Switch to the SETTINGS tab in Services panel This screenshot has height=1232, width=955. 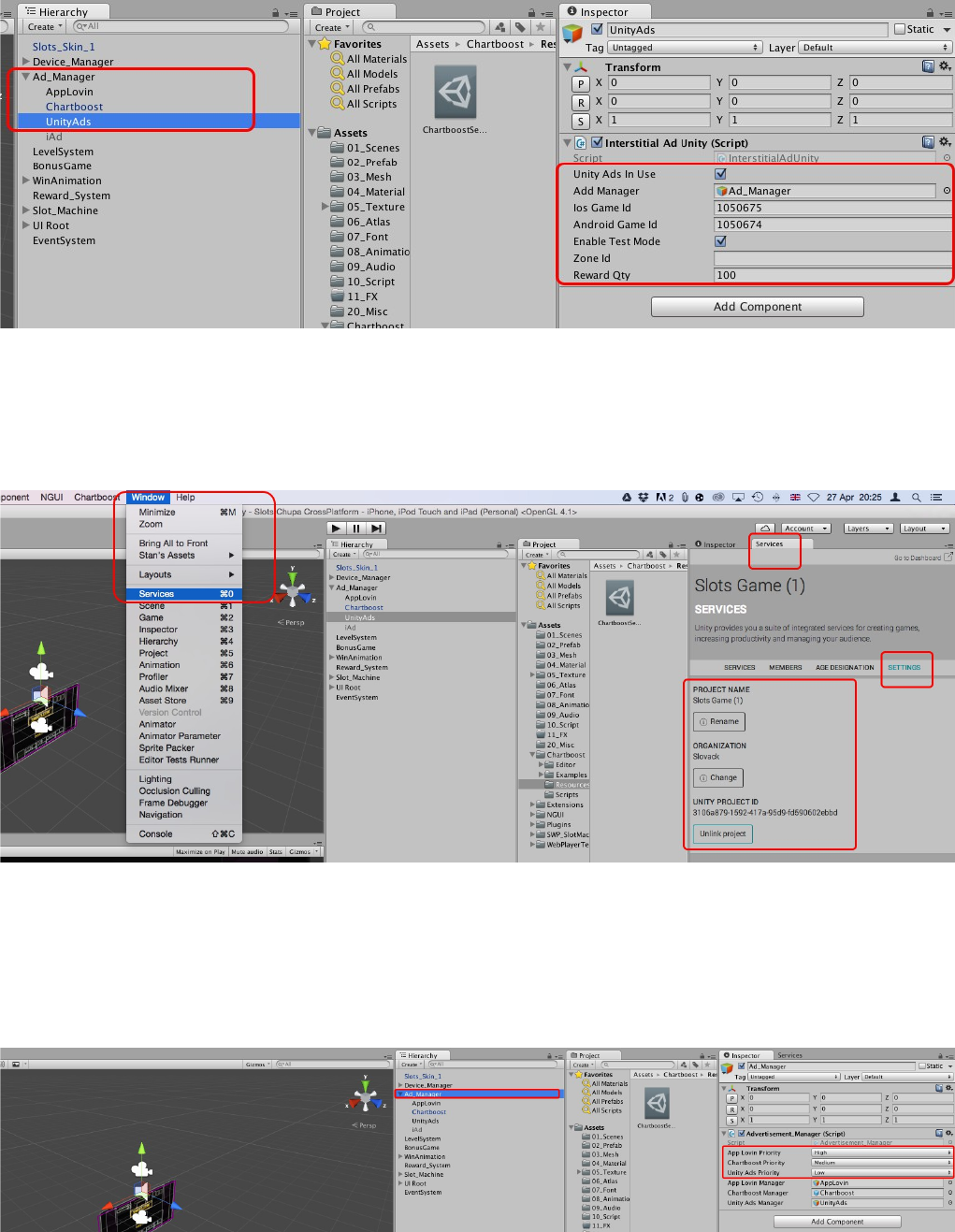(x=904, y=668)
